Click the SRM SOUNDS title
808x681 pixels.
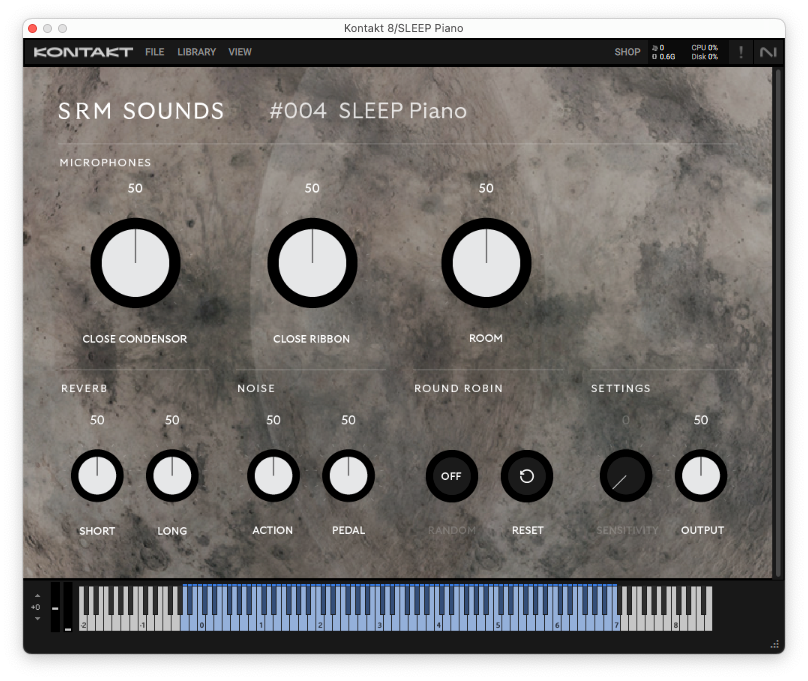(x=141, y=111)
